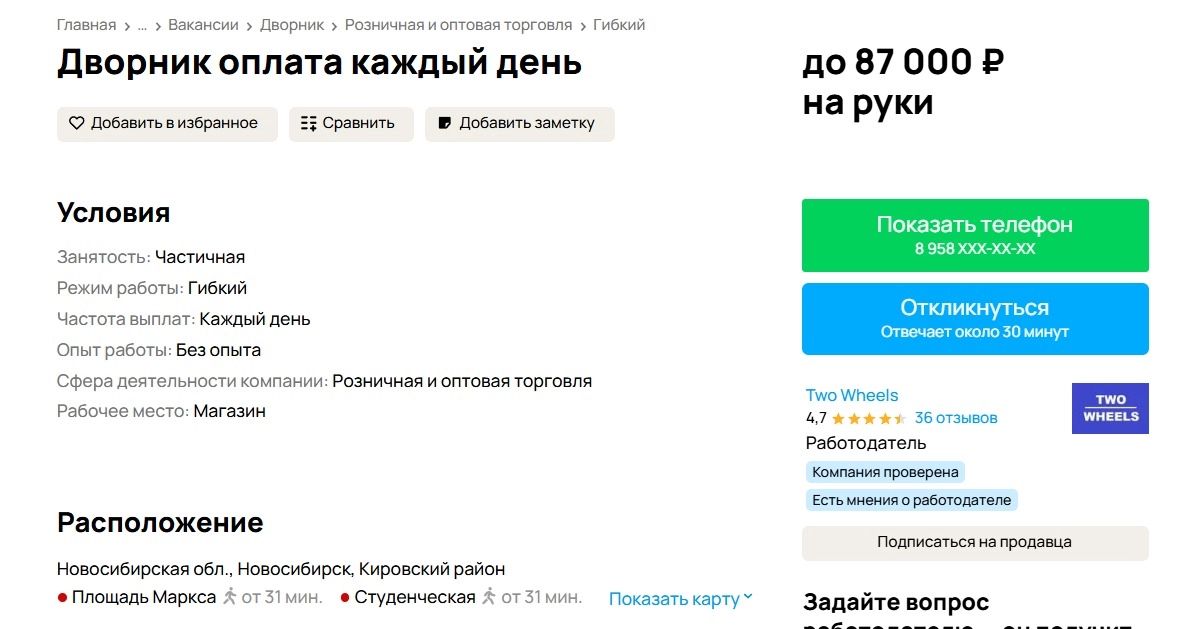Click the Two Wheels company logo
Image resolution: width=1188 pixels, height=629 pixels.
click(1110, 408)
